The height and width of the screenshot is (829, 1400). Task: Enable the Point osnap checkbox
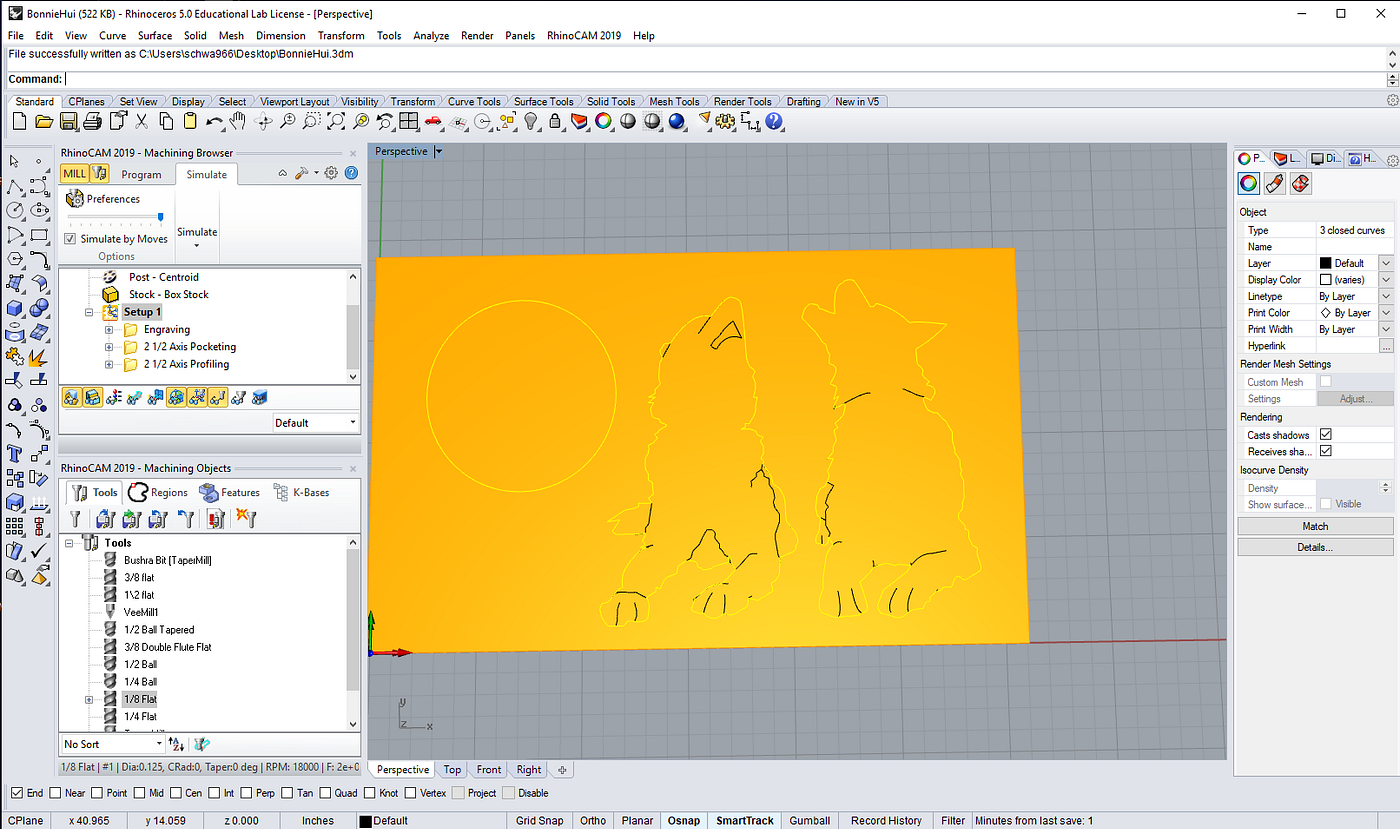tap(96, 793)
